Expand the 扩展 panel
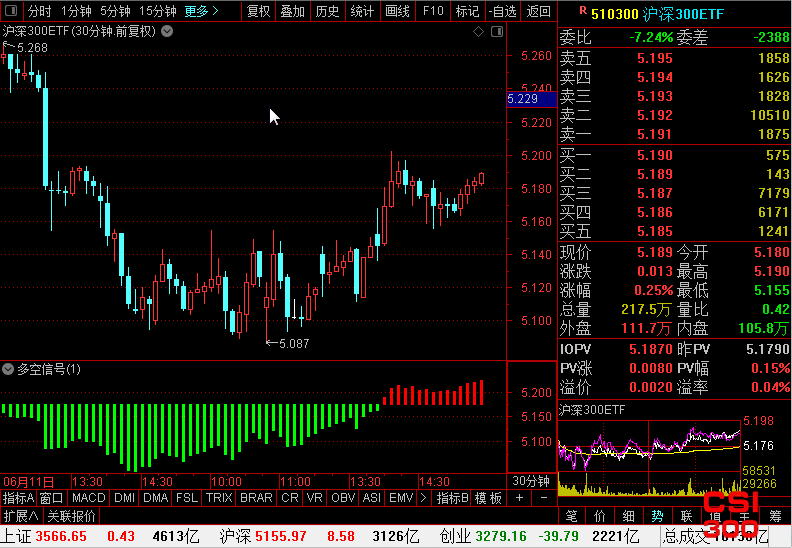 [21, 516]
